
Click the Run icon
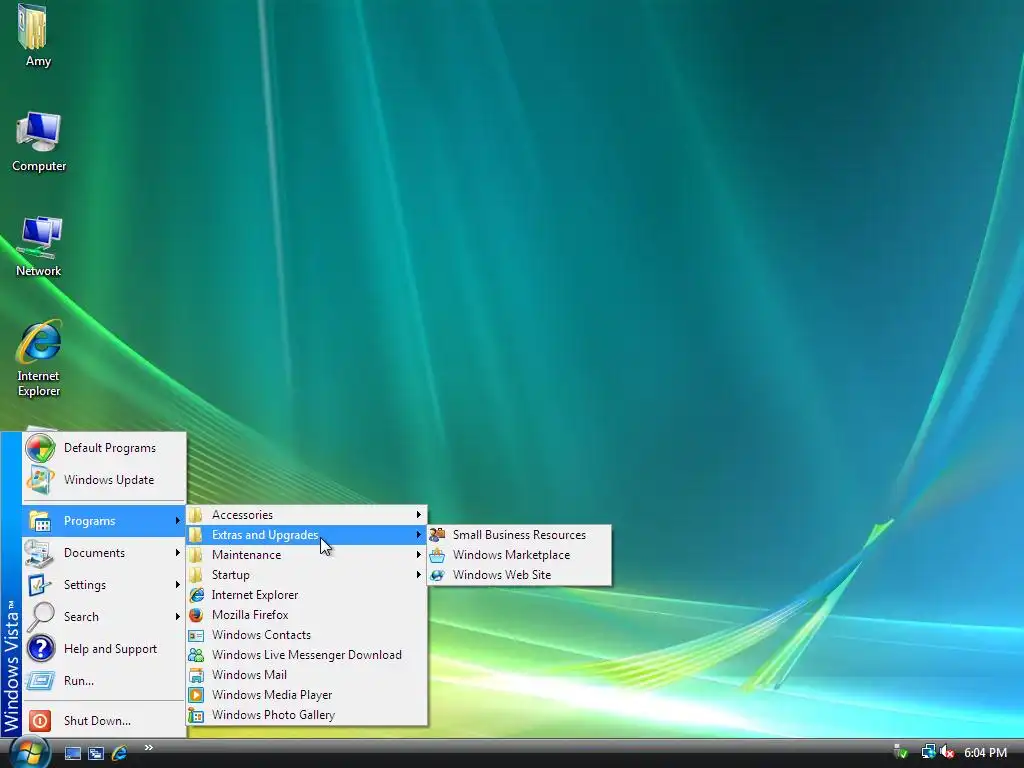point(40,681)
